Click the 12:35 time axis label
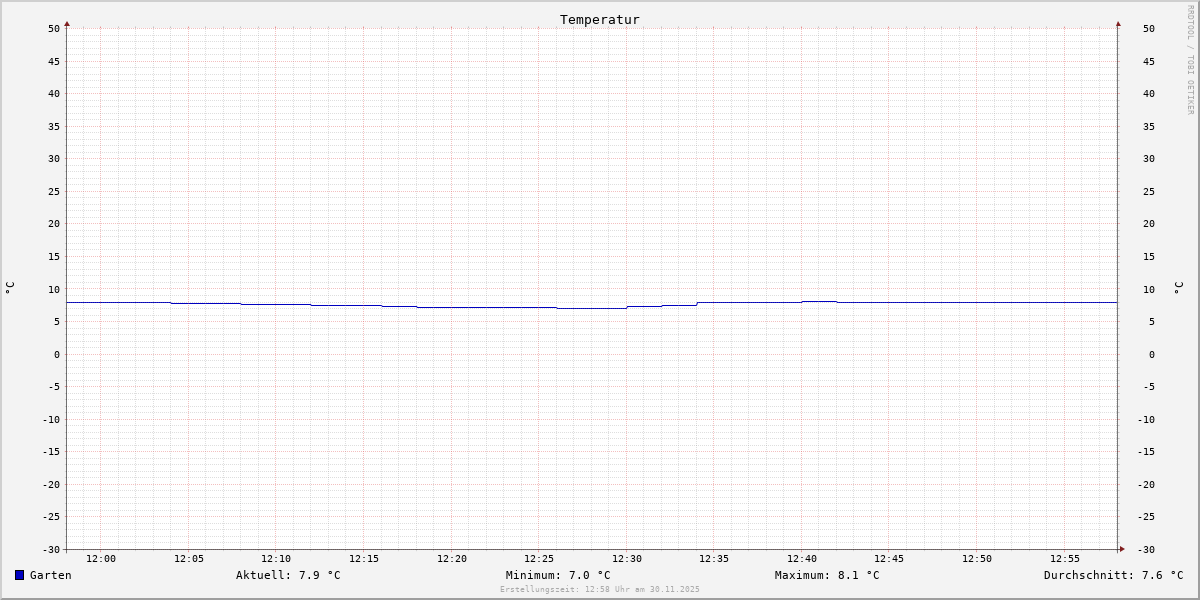The width and height of the screenshot is (1200, 600). point(714,559)
